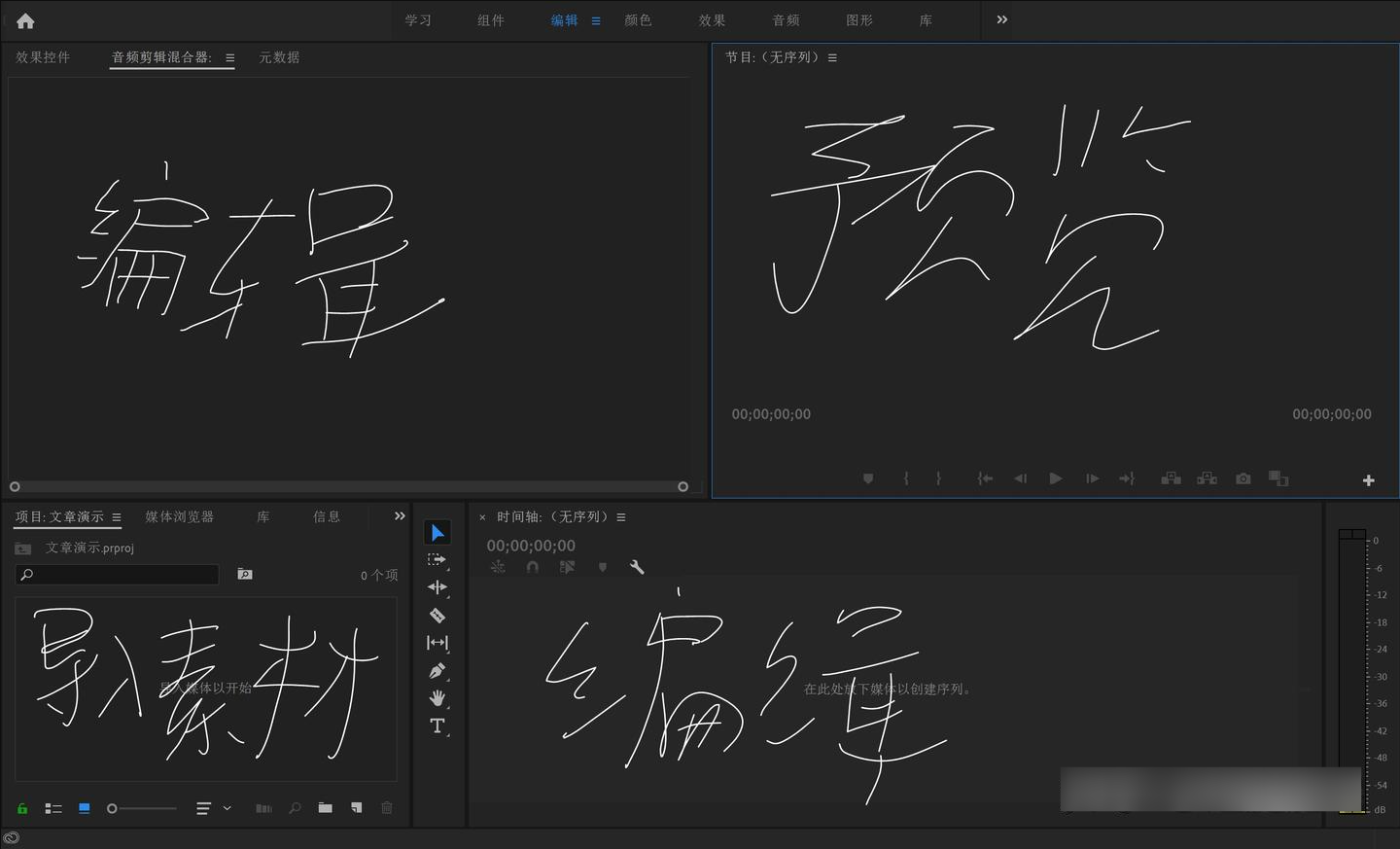Expand the workspace overflow chevrons in top bar

click(x=1001, y=19)
